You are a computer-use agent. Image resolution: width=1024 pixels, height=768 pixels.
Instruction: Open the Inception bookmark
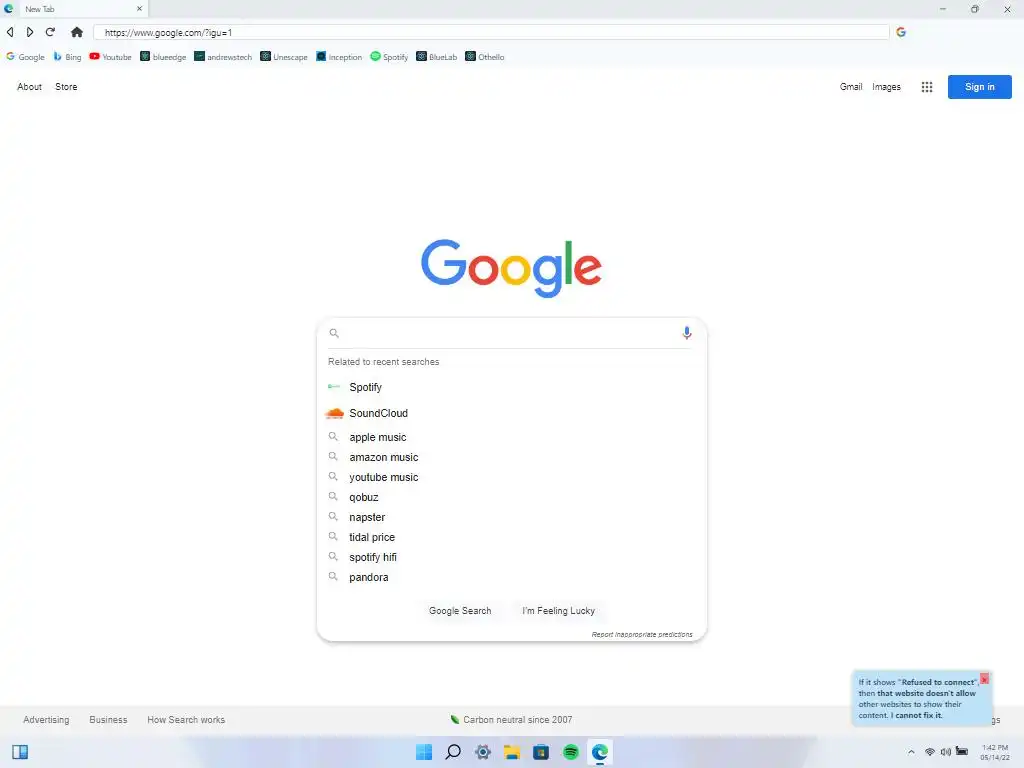point(339,57)
